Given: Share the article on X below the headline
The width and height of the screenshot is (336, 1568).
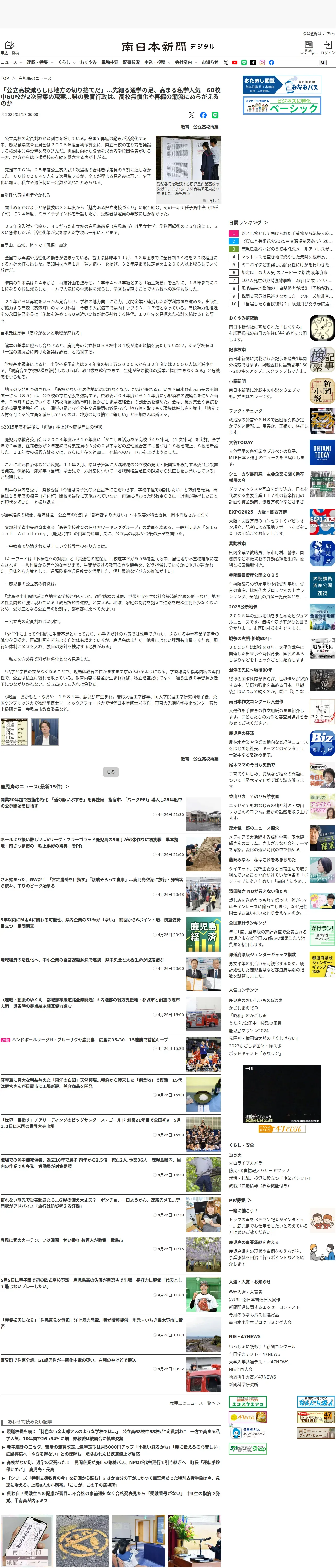Looking at the screenshot, I should [192, 115].
